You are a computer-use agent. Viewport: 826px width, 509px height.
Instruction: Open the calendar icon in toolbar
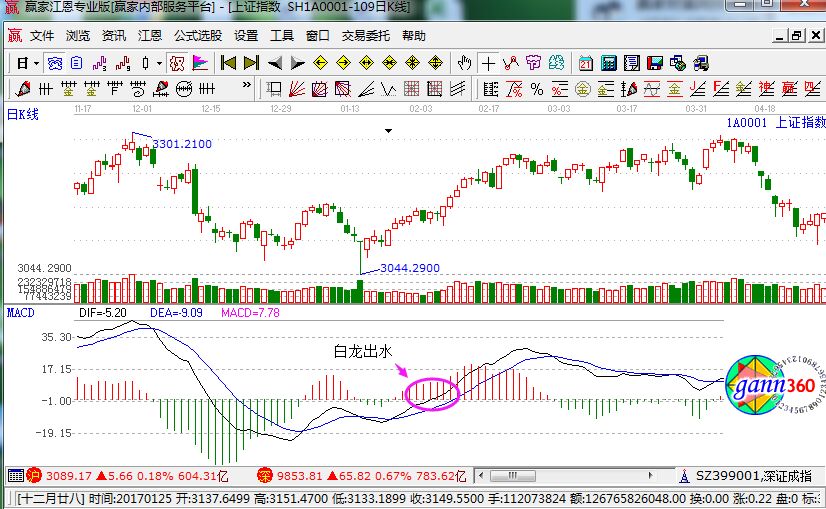(585, 63)
